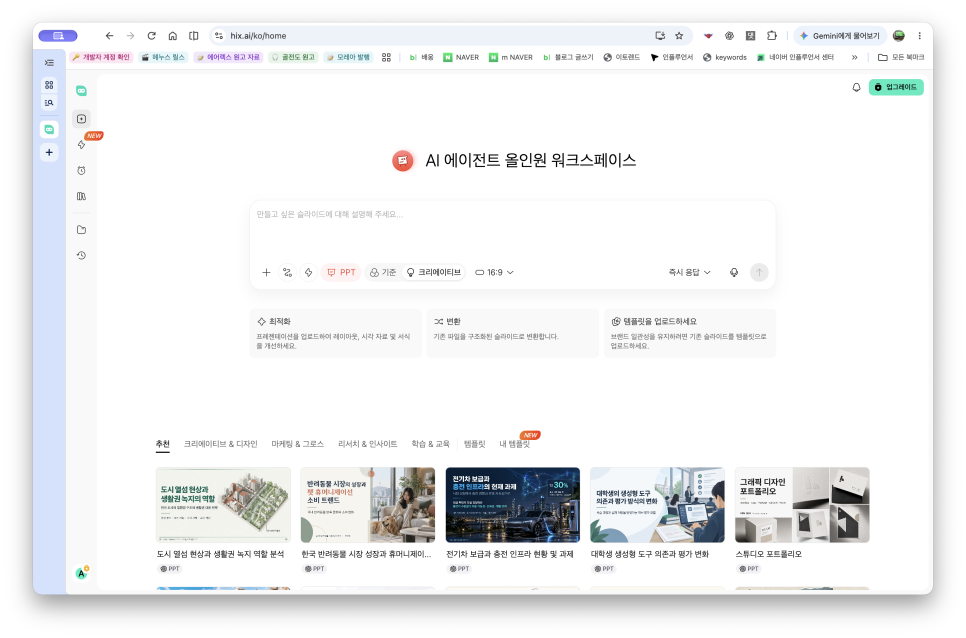
Task: Open the browser profile avatar
Action: [899, 36]
